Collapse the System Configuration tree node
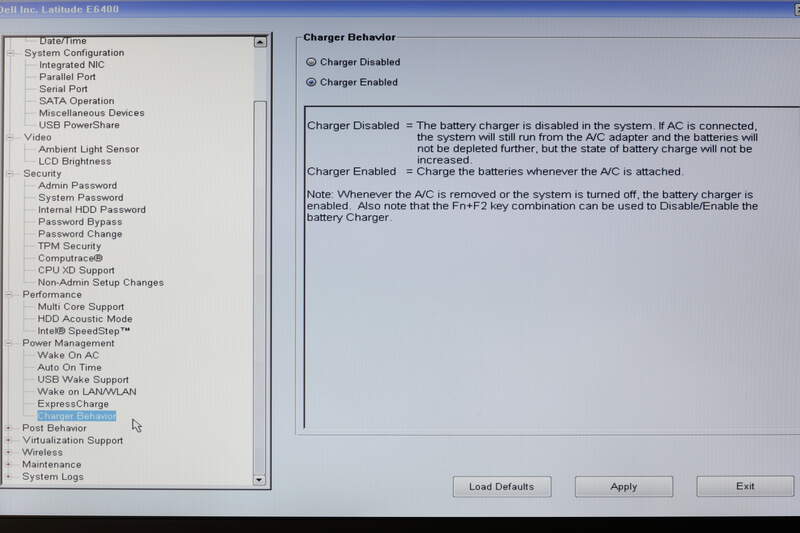 pyautogui.click(x=11, y=53)
